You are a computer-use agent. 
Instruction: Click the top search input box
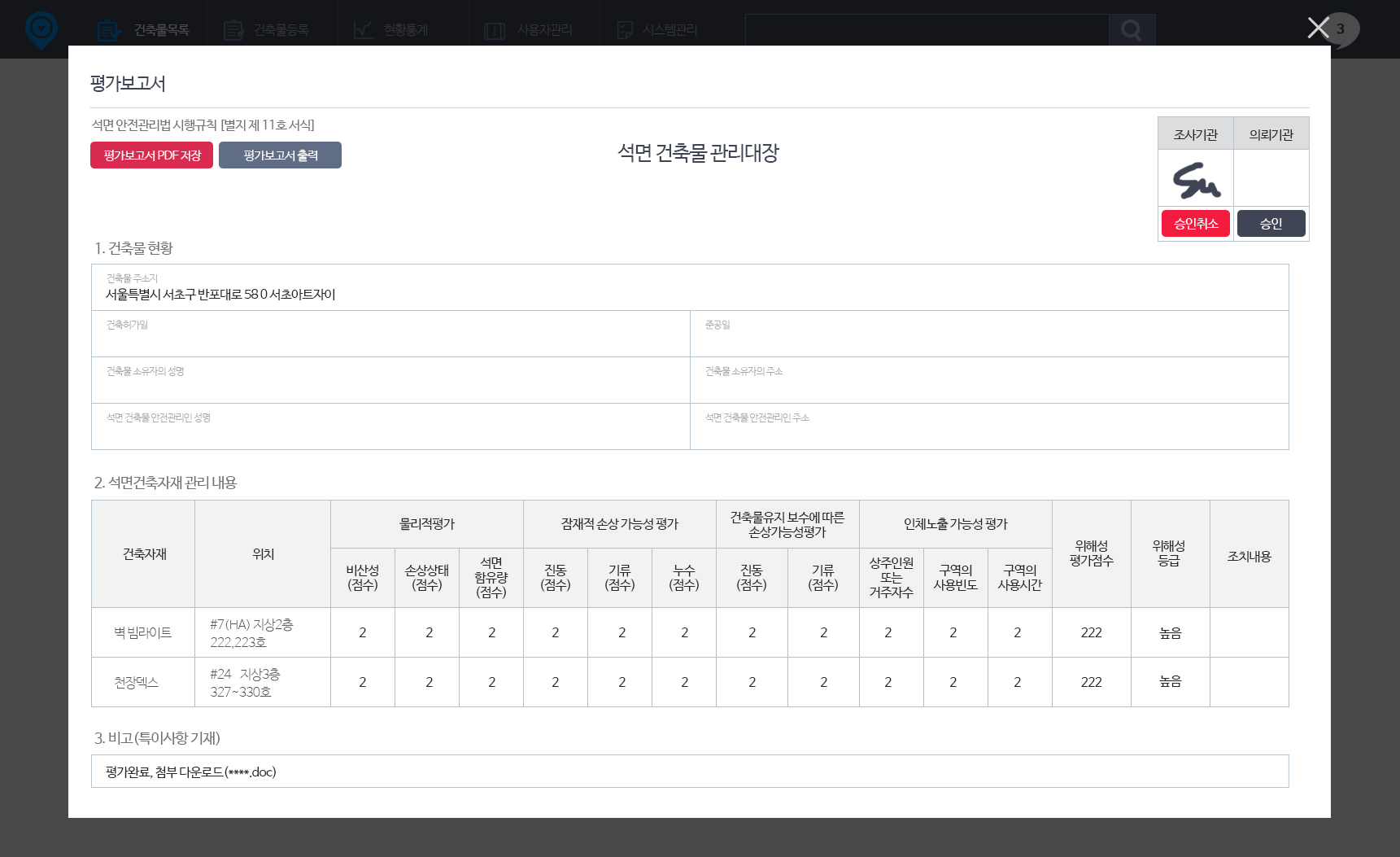click(x=927, y=31)
